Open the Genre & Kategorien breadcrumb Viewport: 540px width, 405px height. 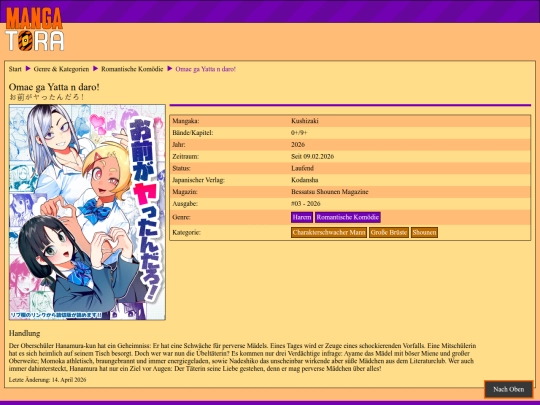click(x=61, y=69)
